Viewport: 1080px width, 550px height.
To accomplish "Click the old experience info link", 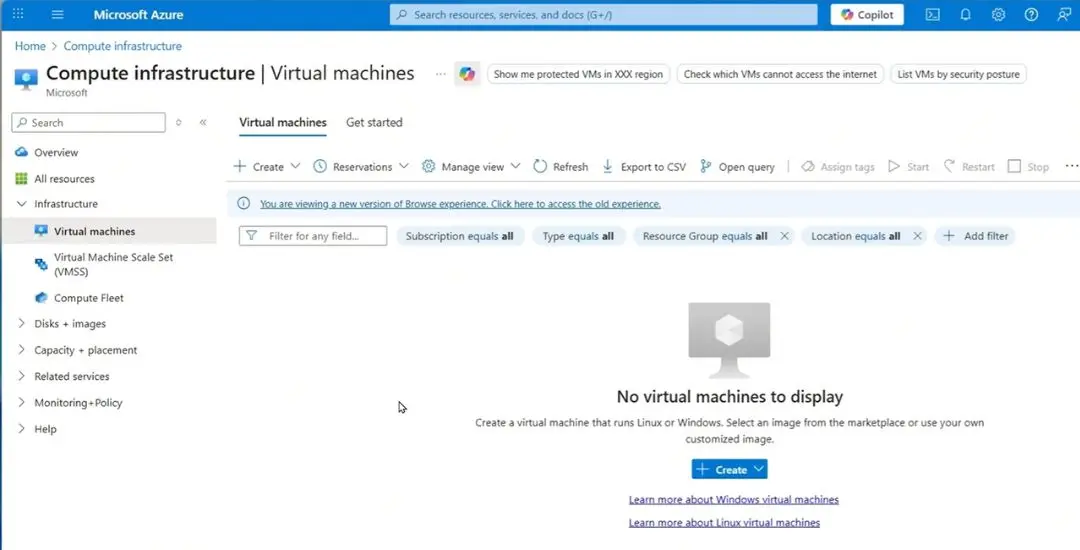I will point(460,204).
